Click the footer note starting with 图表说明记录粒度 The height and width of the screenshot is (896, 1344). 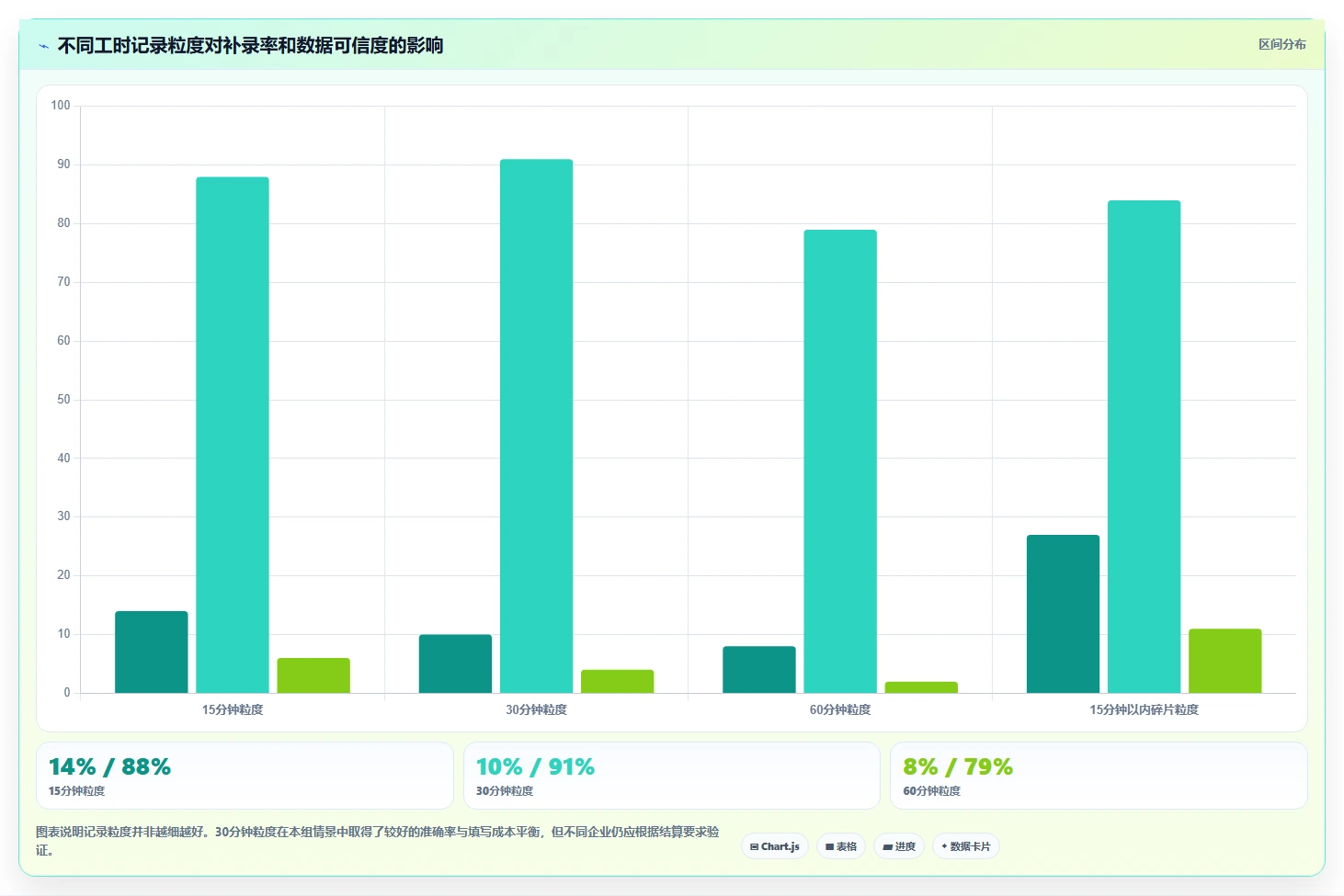pos(378,841)
